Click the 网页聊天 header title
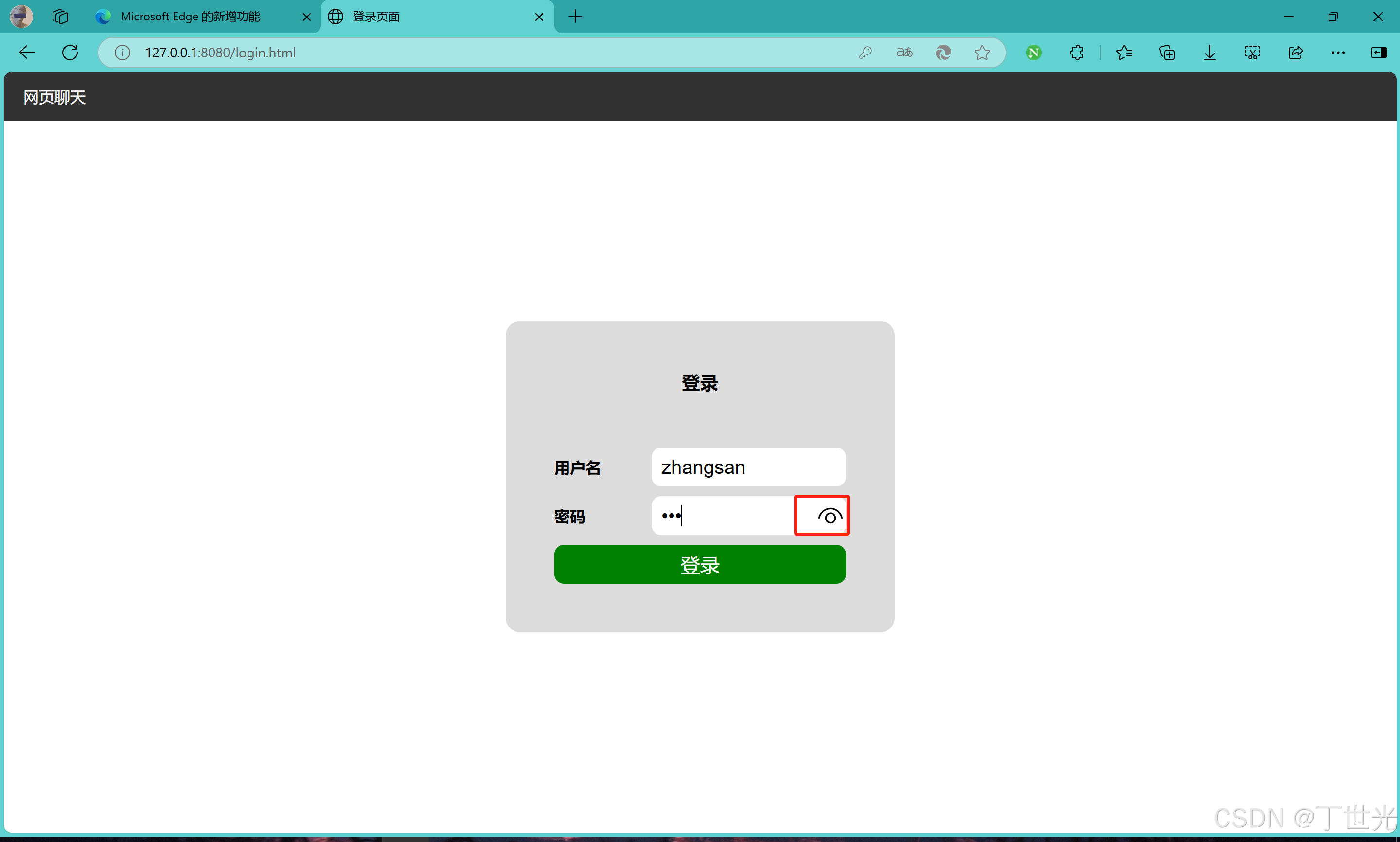Viewport: 1400px width, 842px height. [x=54, y=98]
